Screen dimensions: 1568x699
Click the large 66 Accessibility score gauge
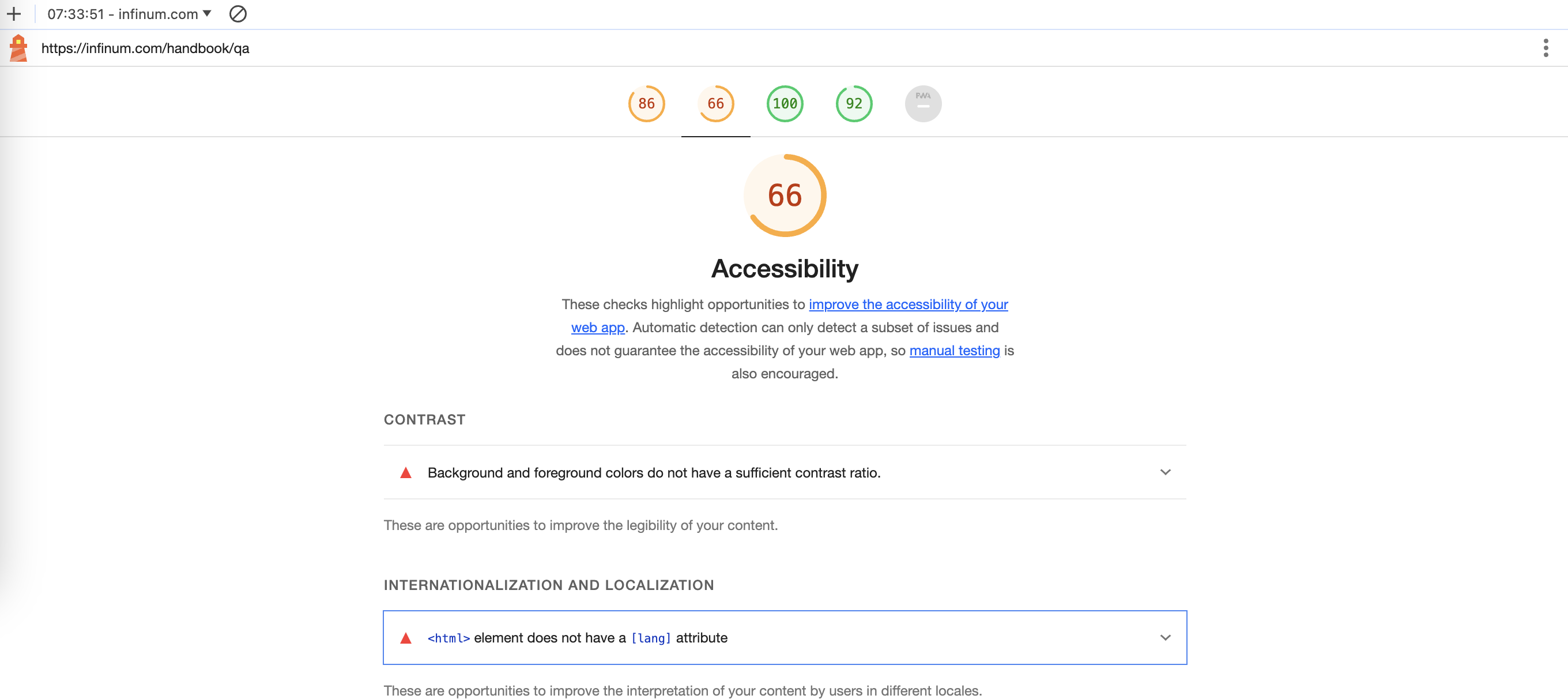coord(785,196)
